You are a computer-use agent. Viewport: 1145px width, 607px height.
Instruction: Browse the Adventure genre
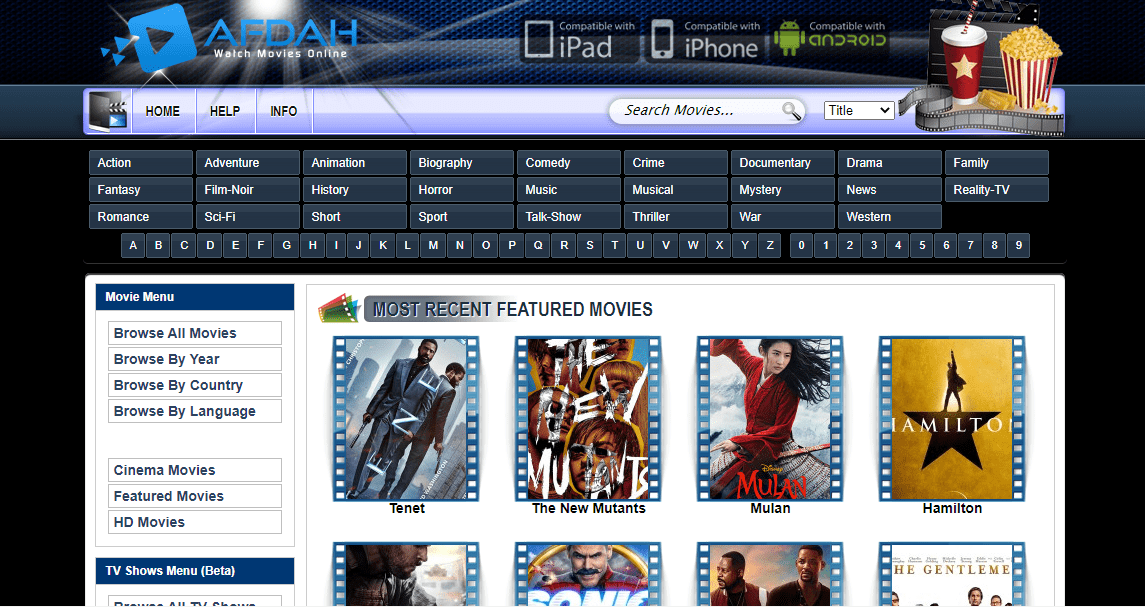(248, 163)
